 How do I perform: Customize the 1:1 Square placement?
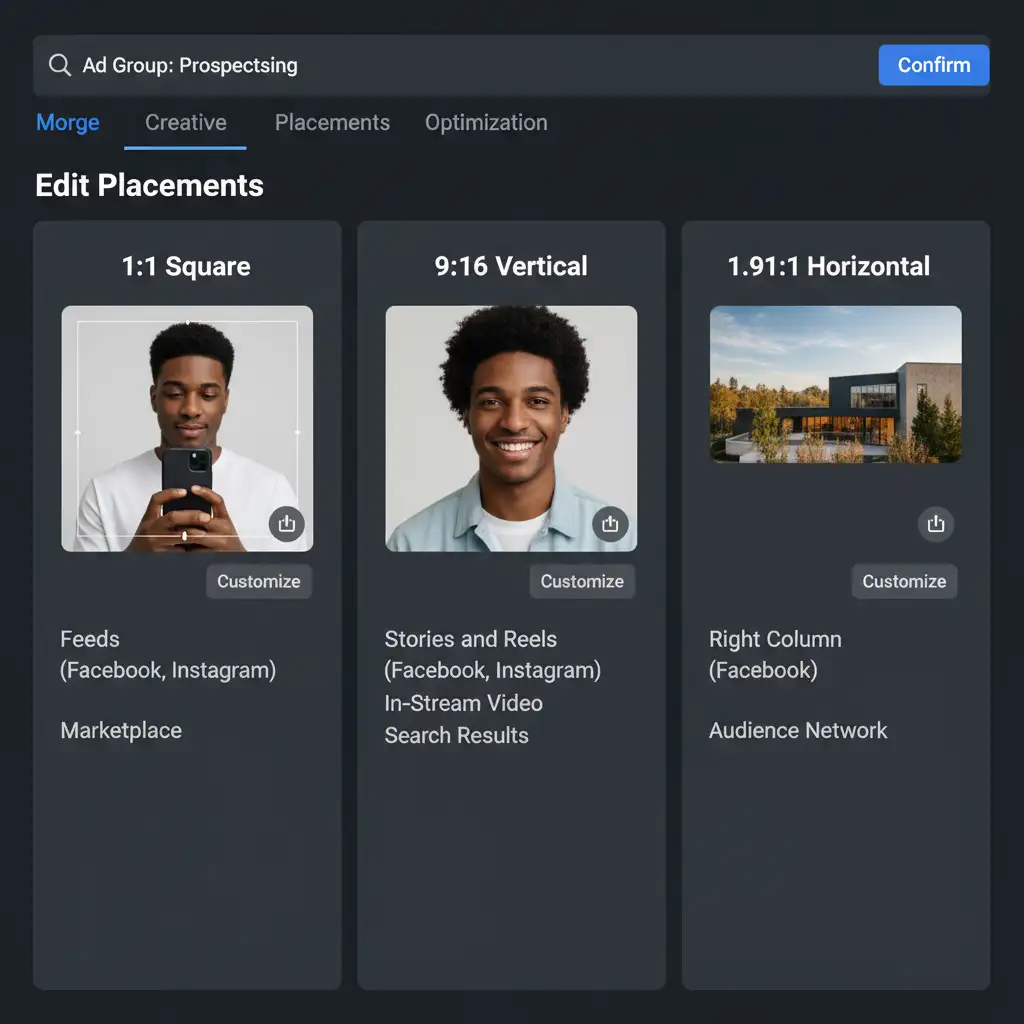pos(259,581)
